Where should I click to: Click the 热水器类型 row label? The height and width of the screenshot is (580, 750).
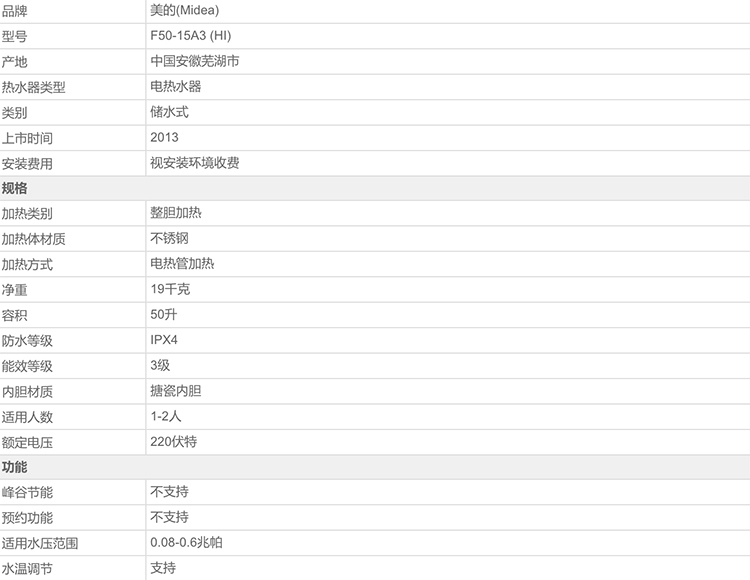pyautogui.click(x=34, y=87)
